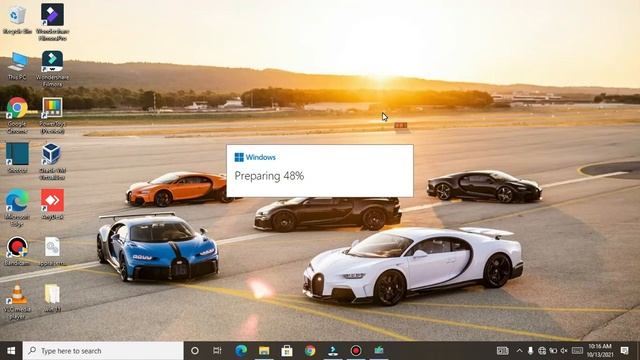Open the microphone tray icon
This screenshot has height=360, width=640.
(x=530, y=351)
